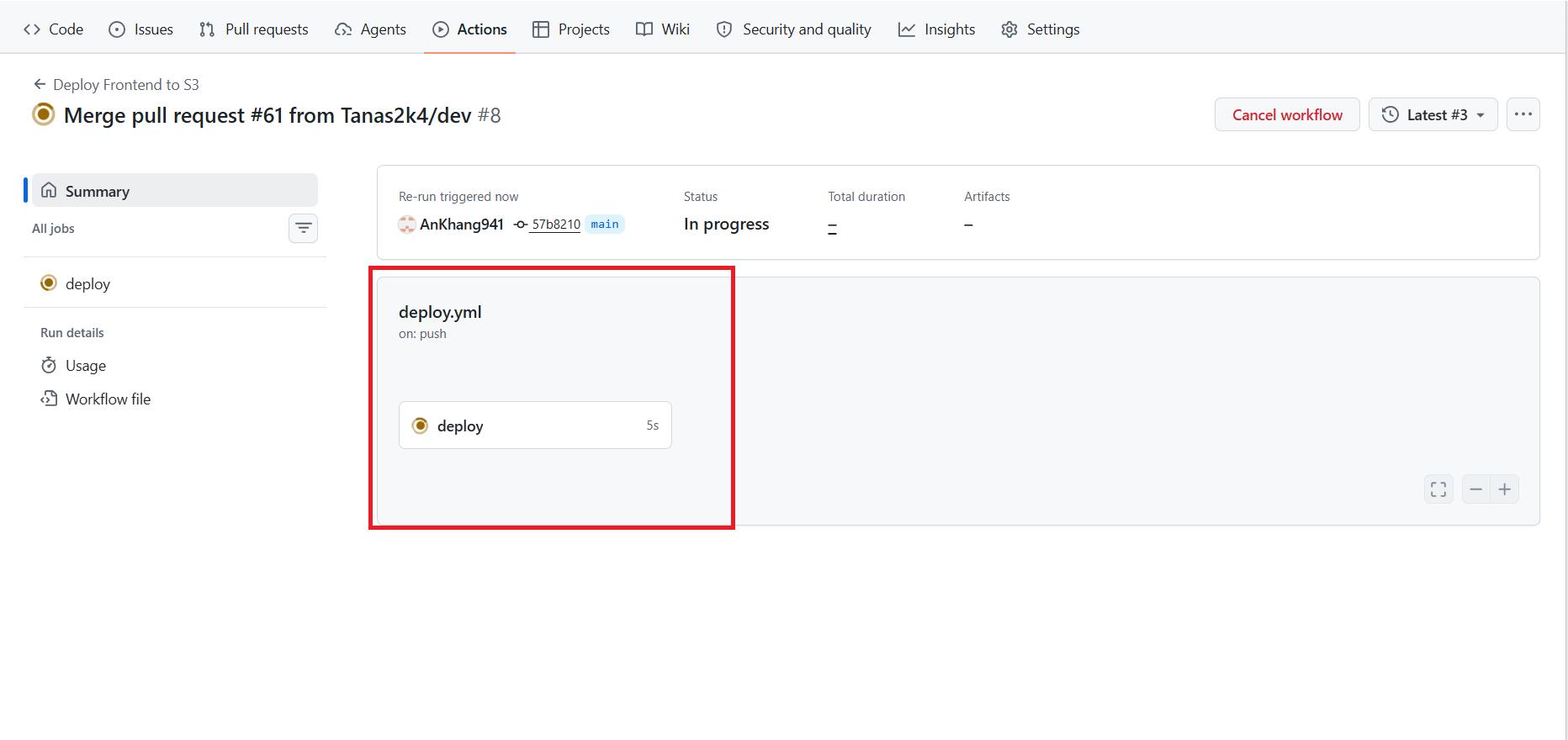Screen dimensions: 1568x740
Task: Open the Insights tab
Action: [x=936, y=29]
